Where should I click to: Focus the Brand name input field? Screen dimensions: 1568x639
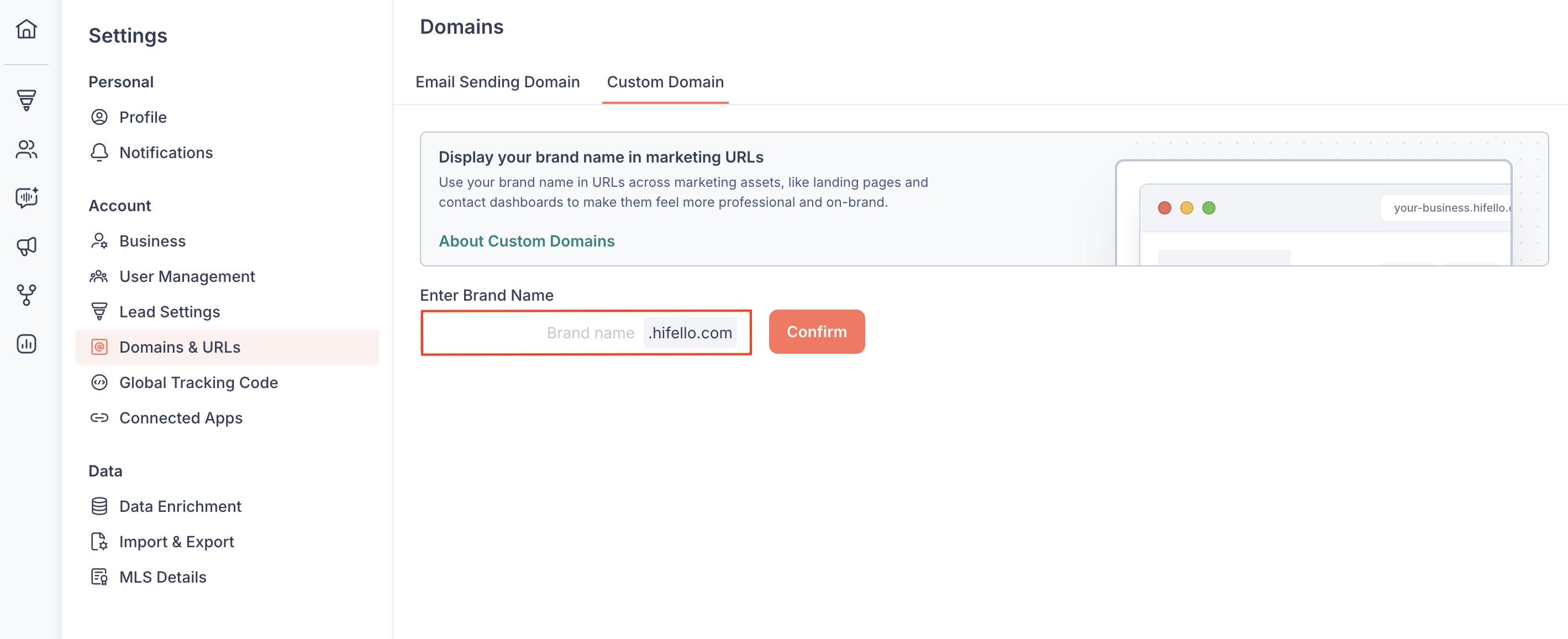click(533, 333)
